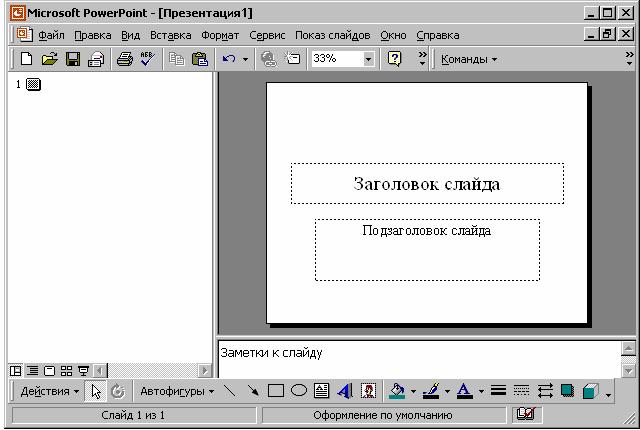The image size is (640, 430).
Task: Apply line color with the brush icon
Action: click(431, 391)
